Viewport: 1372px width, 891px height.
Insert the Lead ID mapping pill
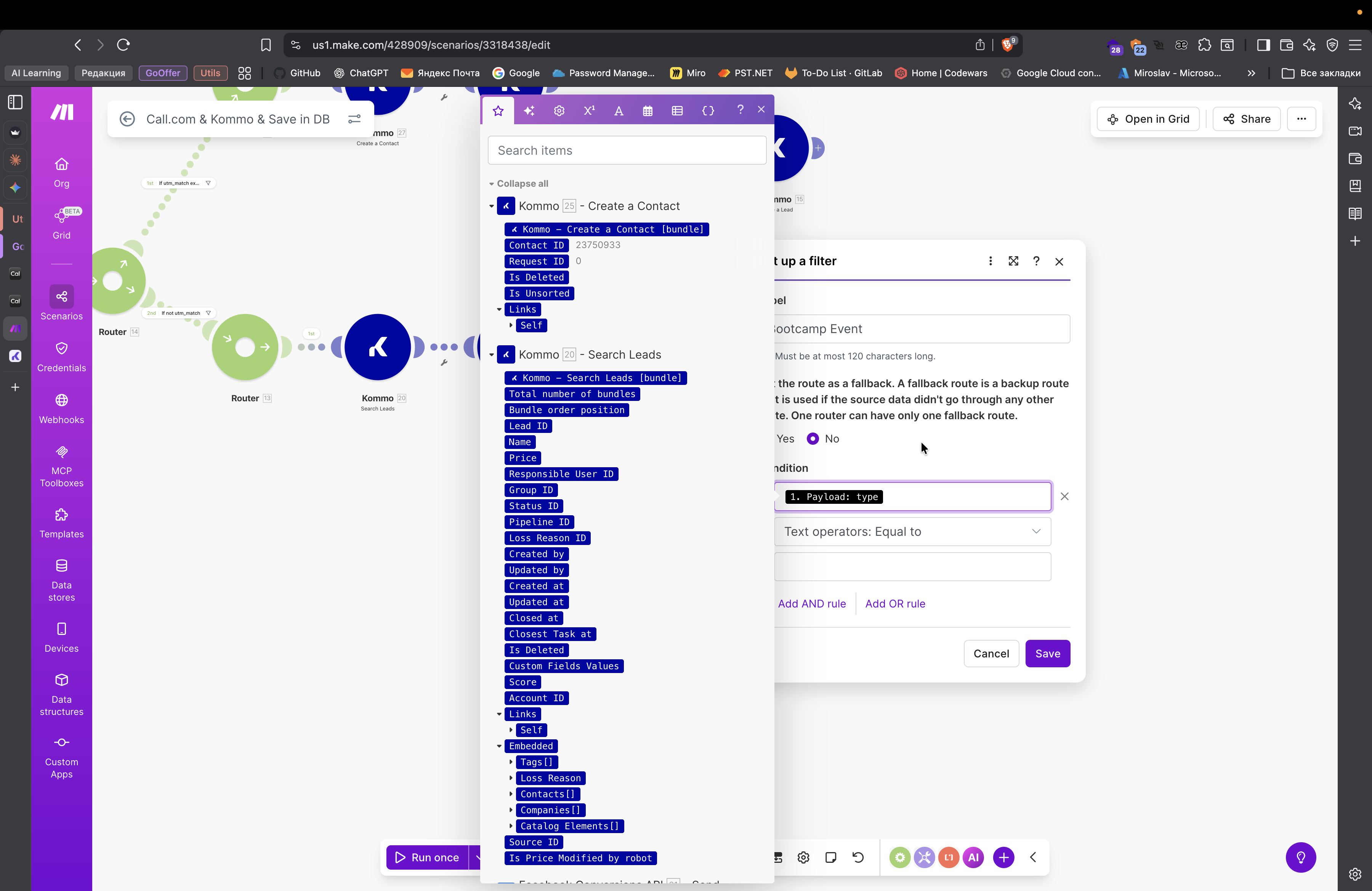(x=527, y=426)
